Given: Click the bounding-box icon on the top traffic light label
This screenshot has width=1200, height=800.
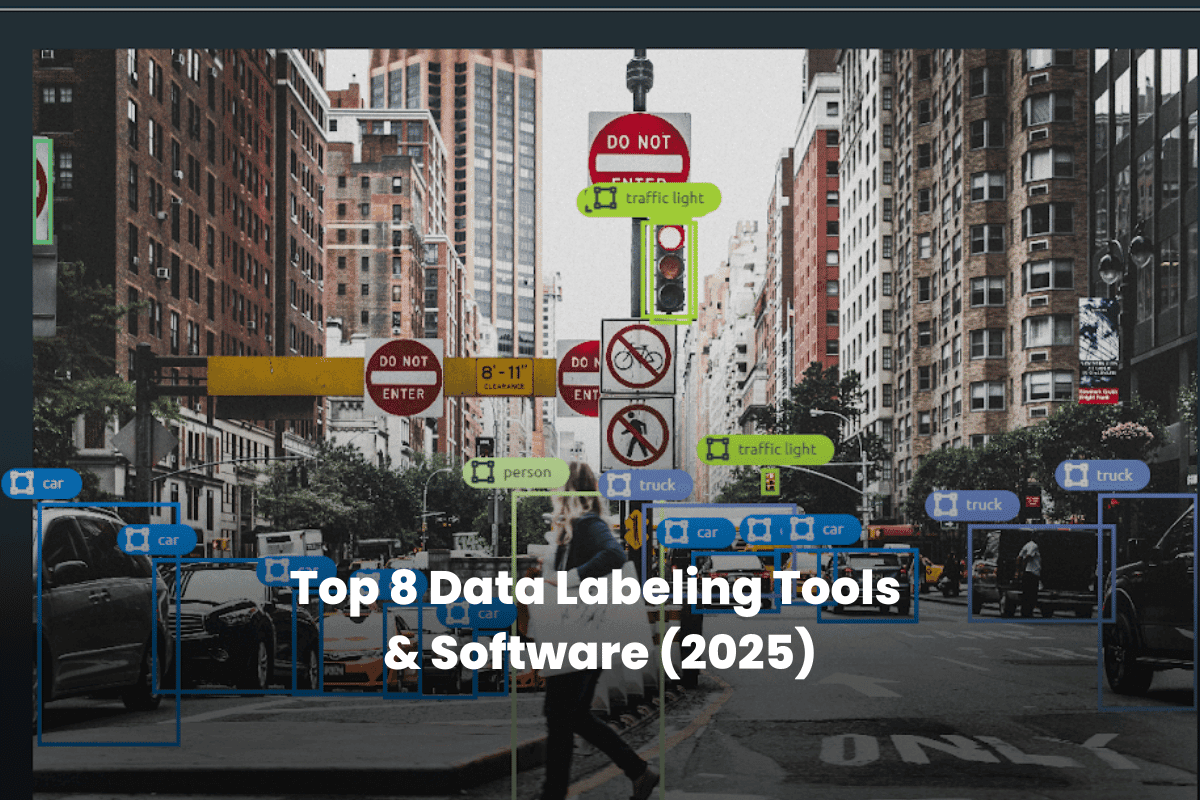Looking at the screenshot, I should pyautogui.click(x=605, y=198).
